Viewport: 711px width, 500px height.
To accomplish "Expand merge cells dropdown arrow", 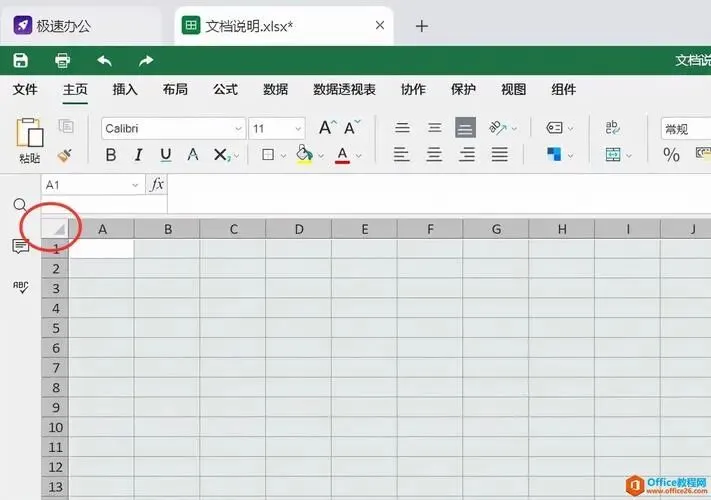I will 629,156.
